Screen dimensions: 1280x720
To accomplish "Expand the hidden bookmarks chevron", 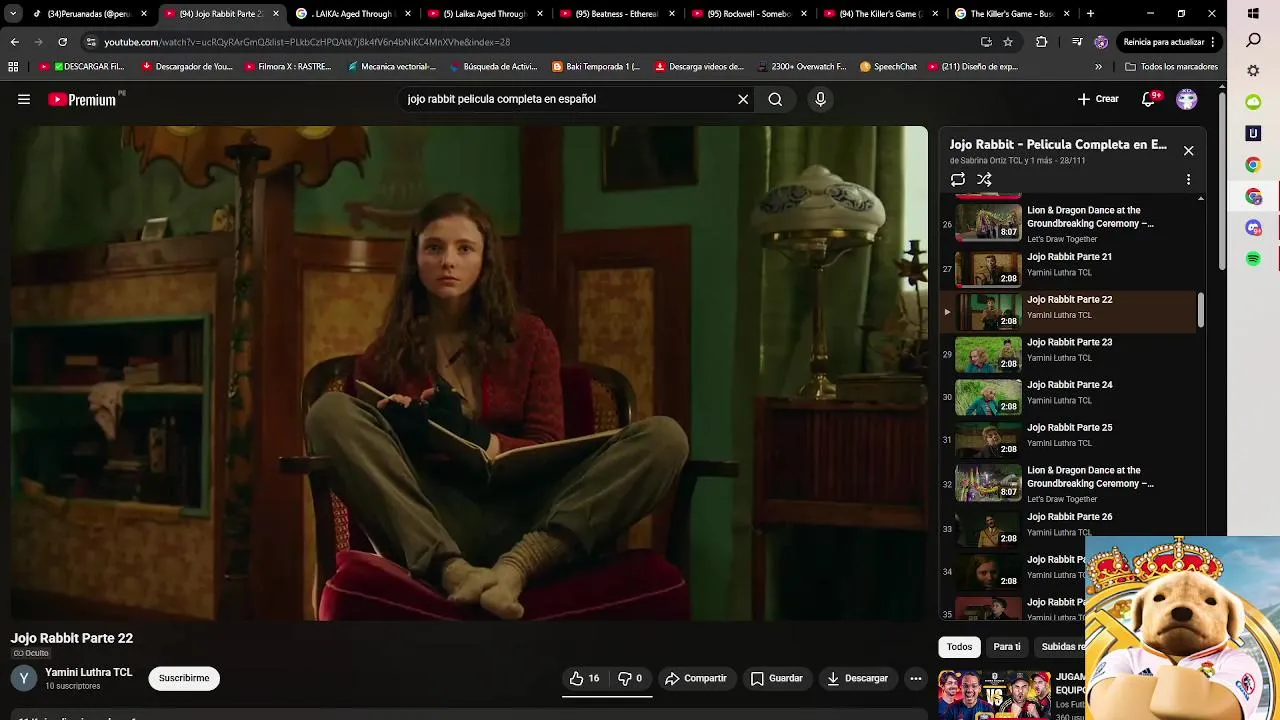I will pos(1098,67).
